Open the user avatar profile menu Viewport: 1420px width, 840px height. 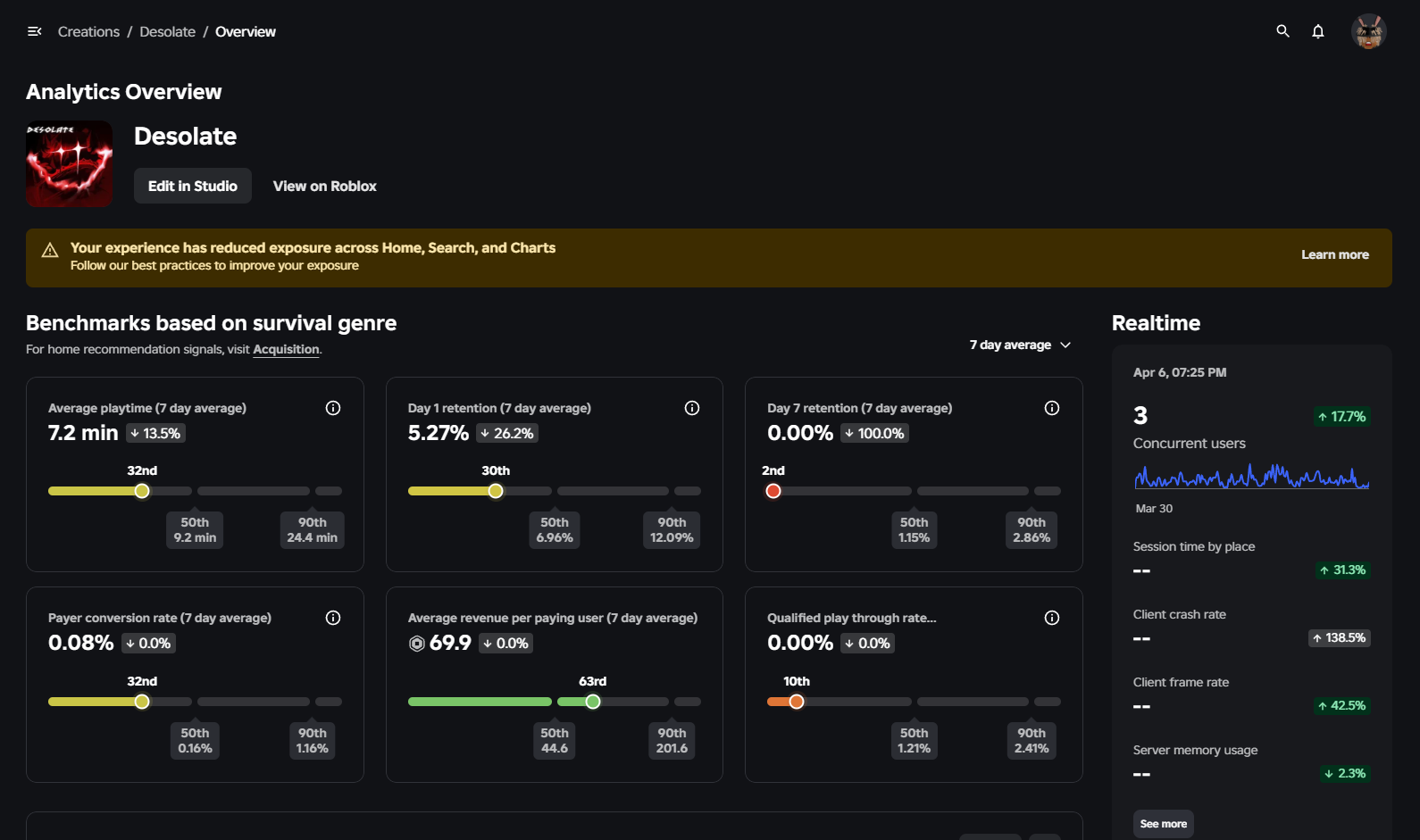click(x=1368, y=31)
